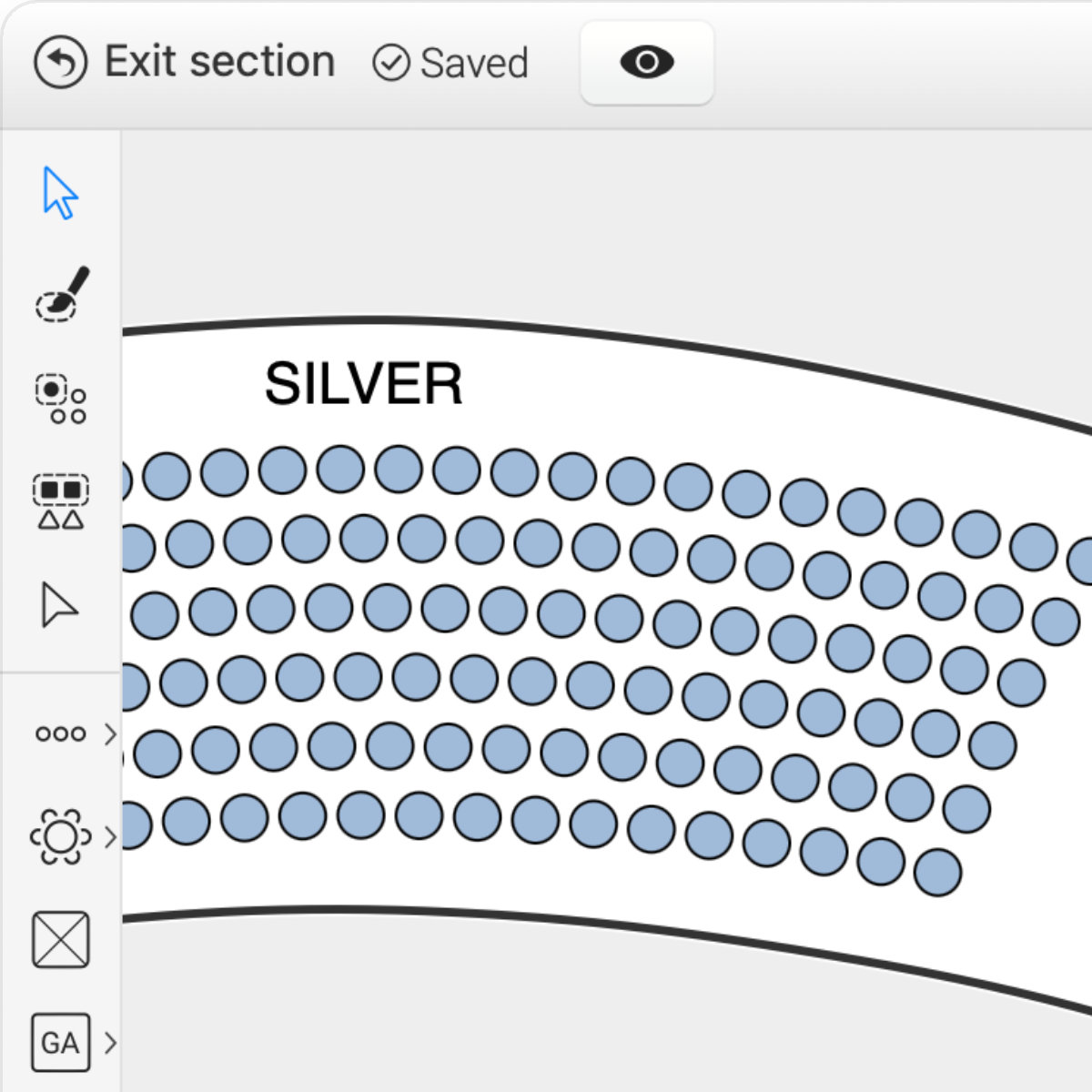The width and height of the screenshot is (1092, 1092).
Task: Pick the select same type tool
Action: tap(61, 501)
